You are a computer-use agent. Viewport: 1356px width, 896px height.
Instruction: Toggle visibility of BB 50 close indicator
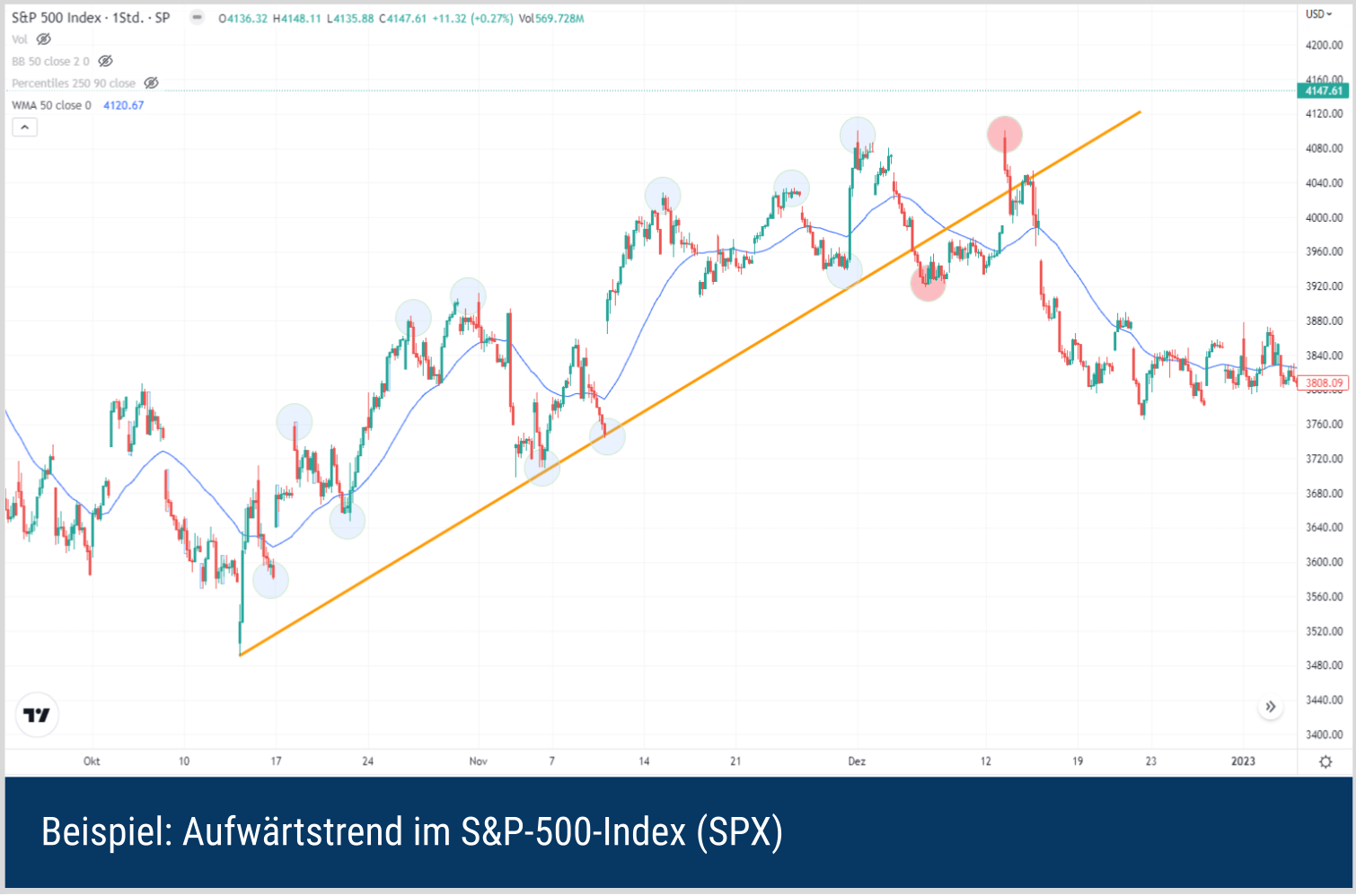pos(105,61)
